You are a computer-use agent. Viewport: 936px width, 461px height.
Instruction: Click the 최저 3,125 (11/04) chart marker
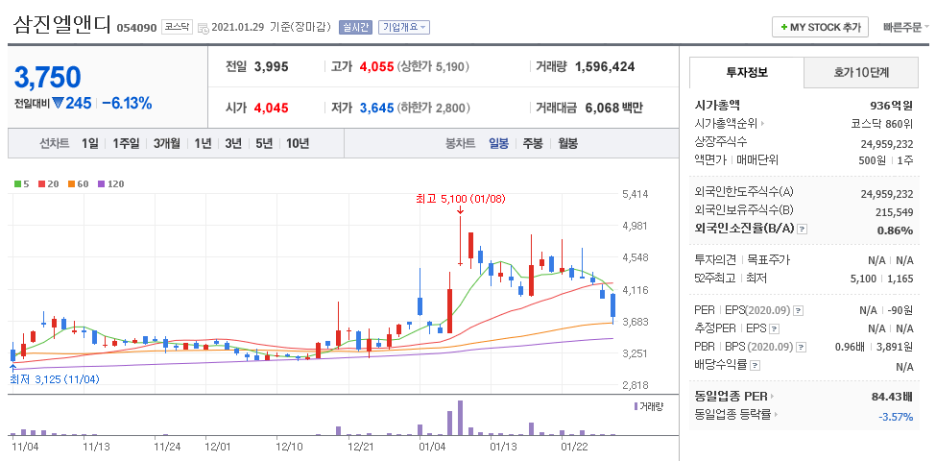[x=54, y=379]
